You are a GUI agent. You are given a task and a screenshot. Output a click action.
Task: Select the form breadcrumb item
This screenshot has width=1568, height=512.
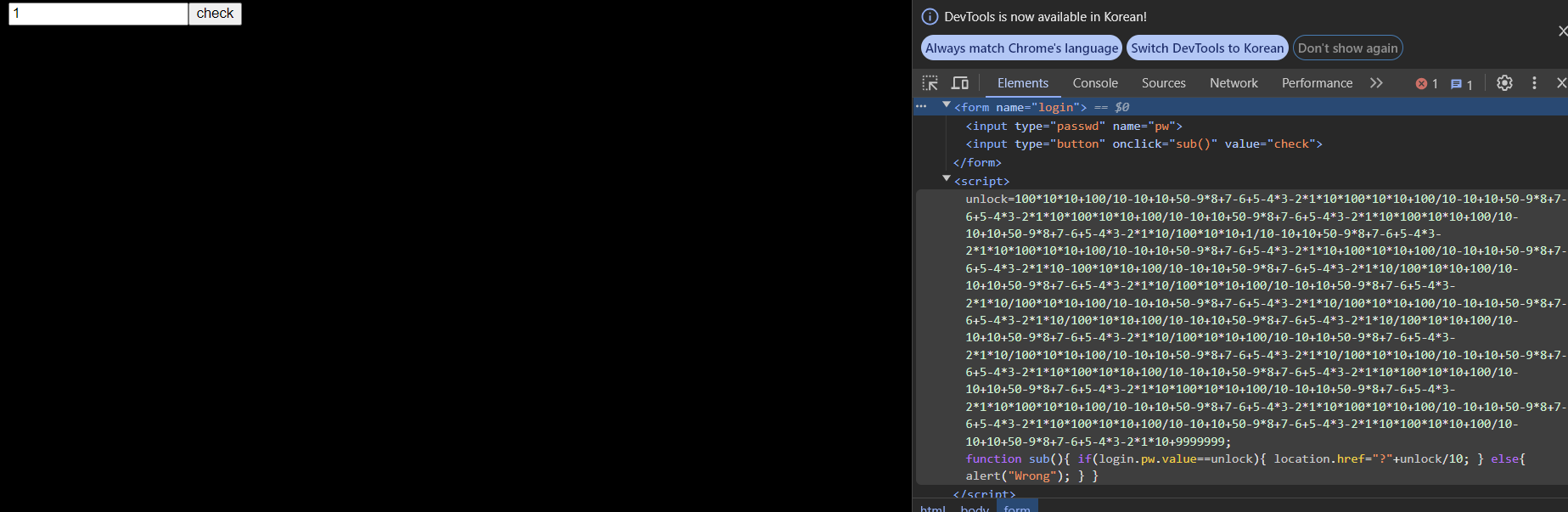1017,508
